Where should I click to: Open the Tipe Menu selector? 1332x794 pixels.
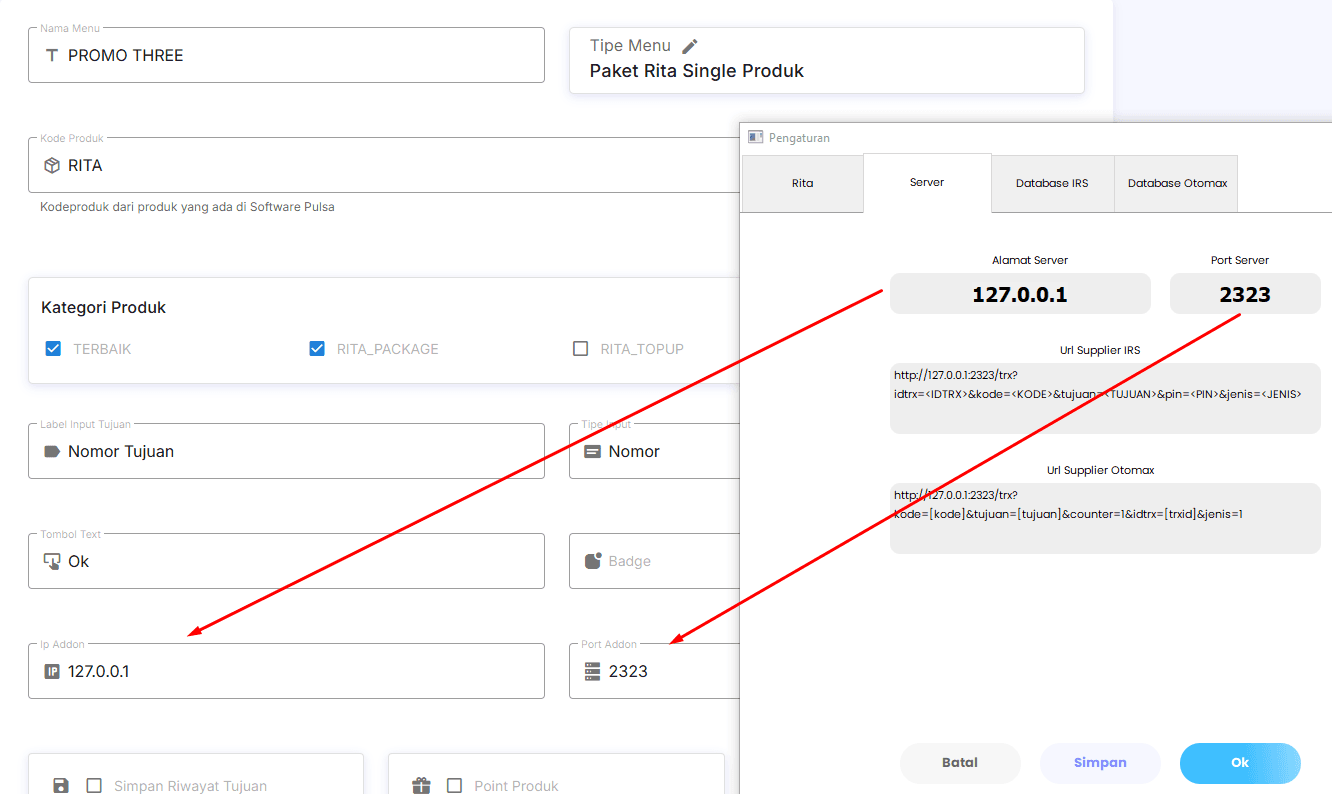coord(826,61)
